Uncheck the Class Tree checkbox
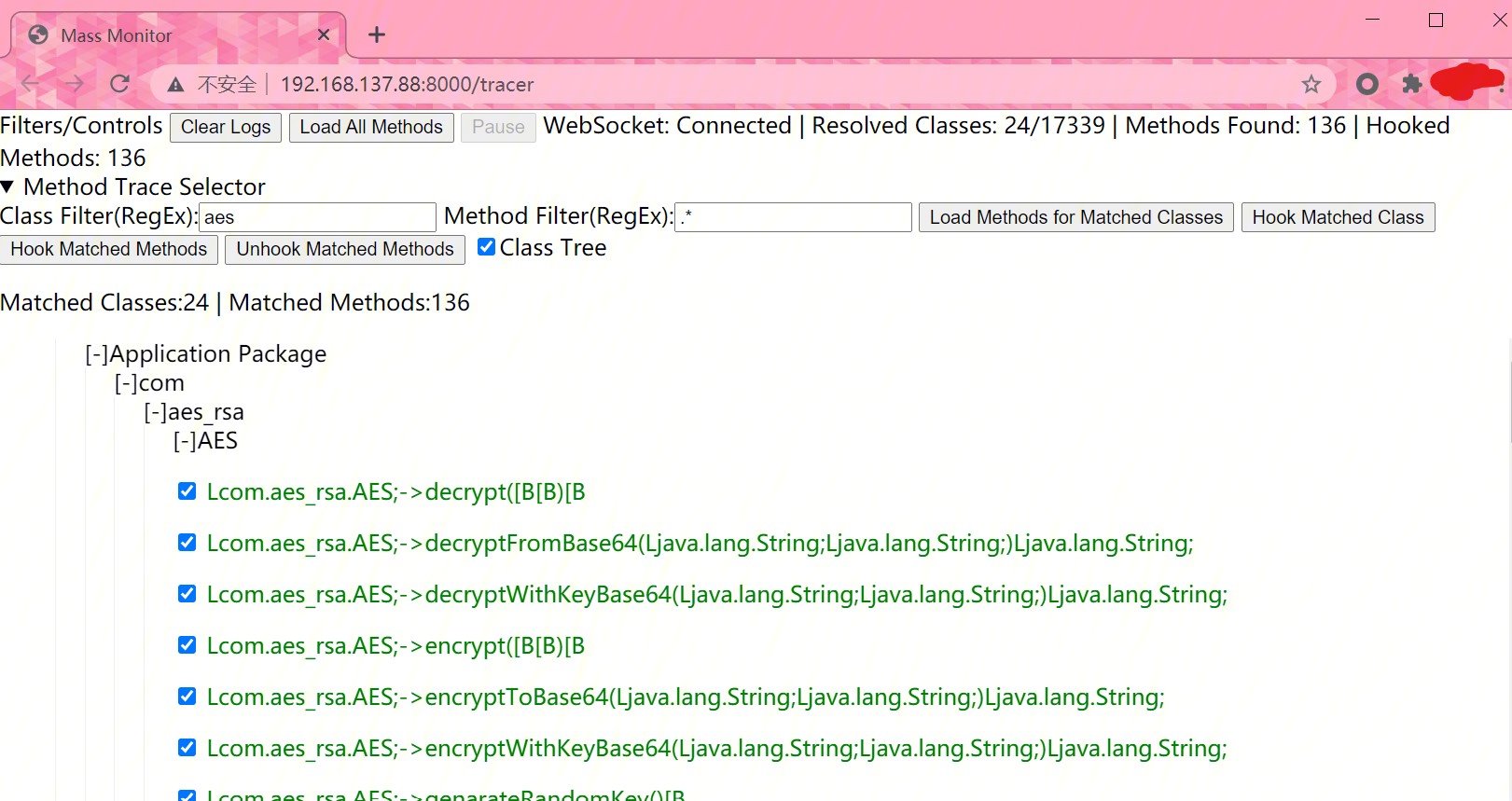 tap(486, 247)
